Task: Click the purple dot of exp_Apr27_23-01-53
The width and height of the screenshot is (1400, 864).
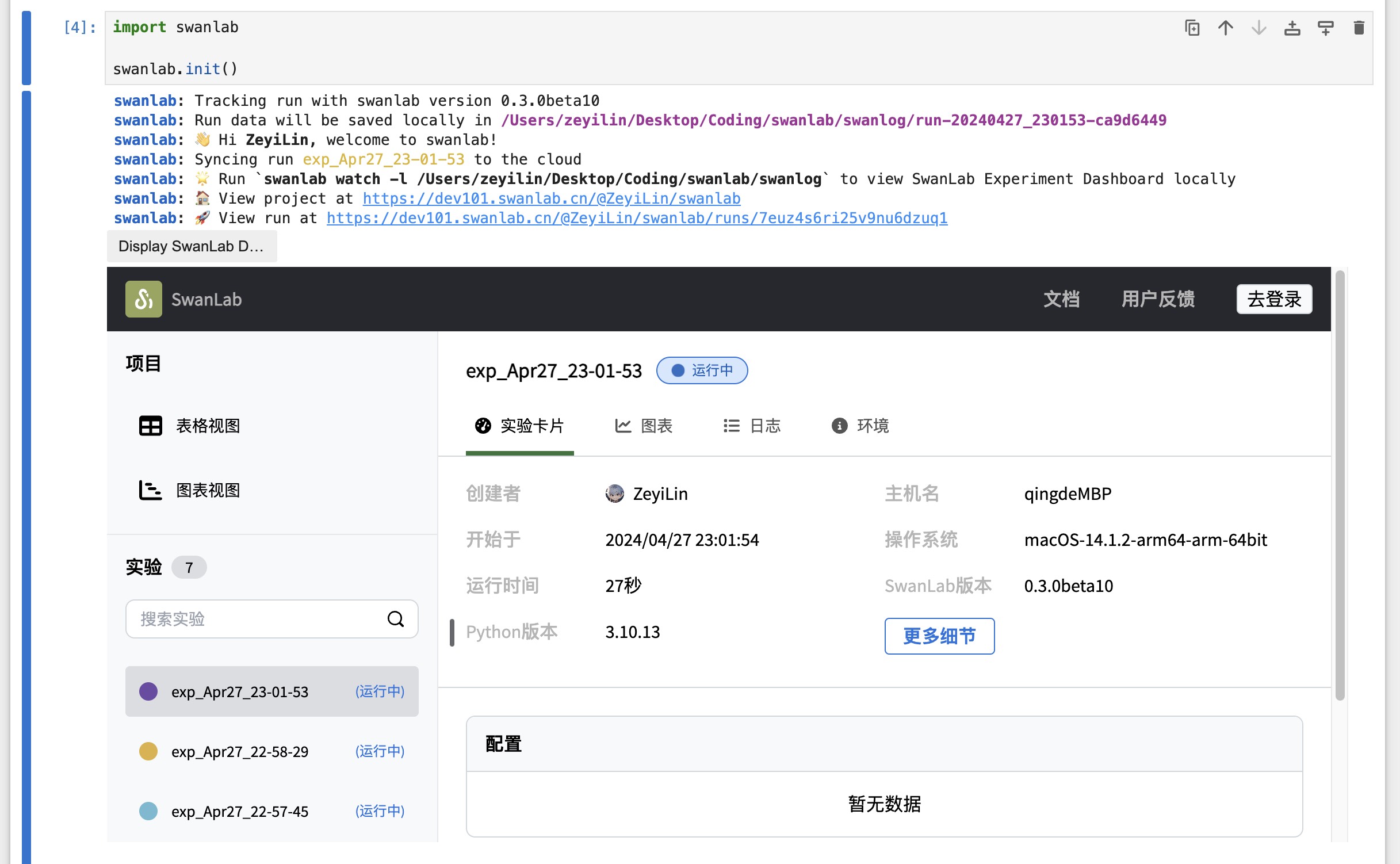Action: [148, 691]
